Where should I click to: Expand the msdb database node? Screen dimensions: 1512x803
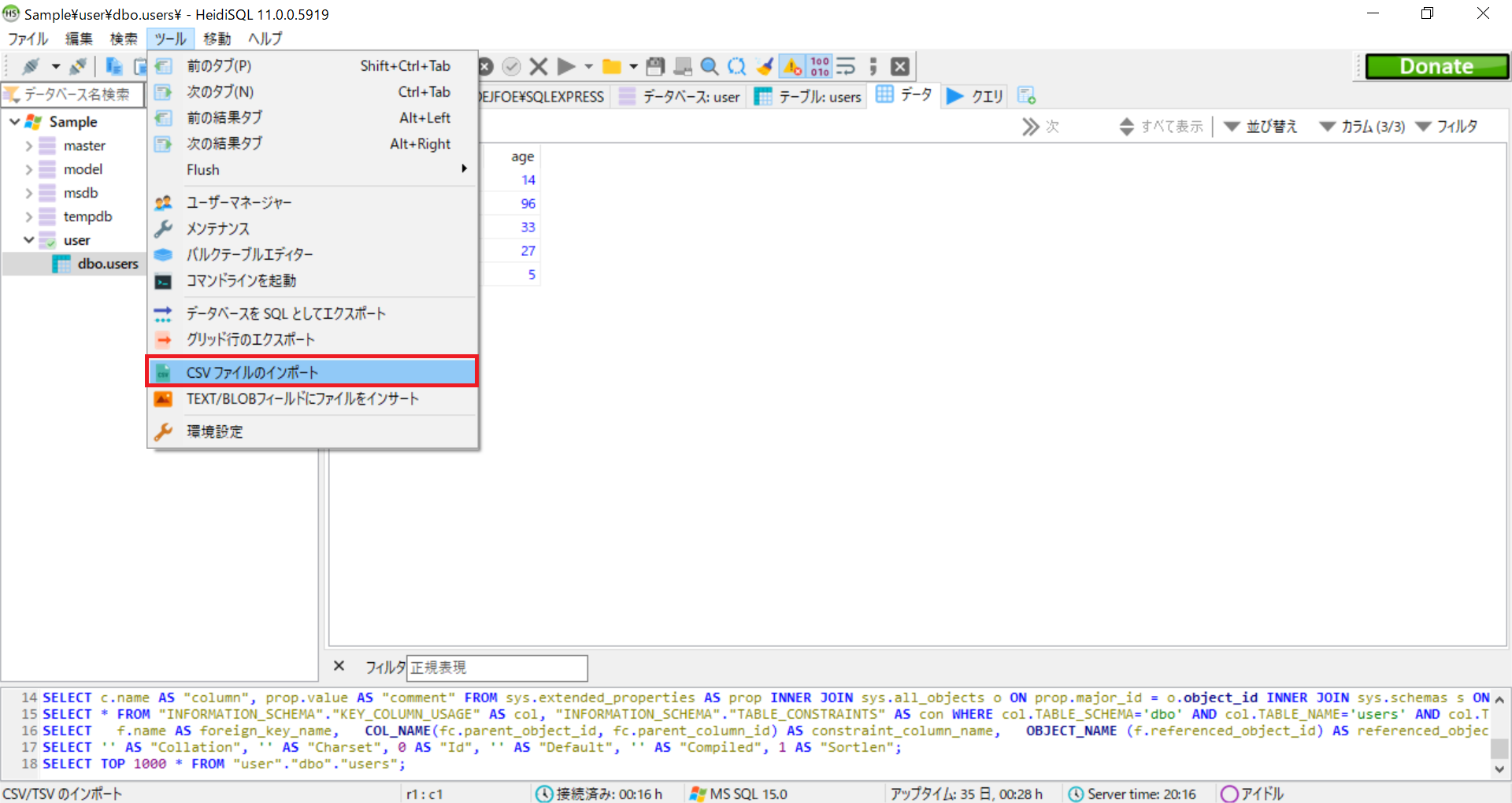[29, 194]
